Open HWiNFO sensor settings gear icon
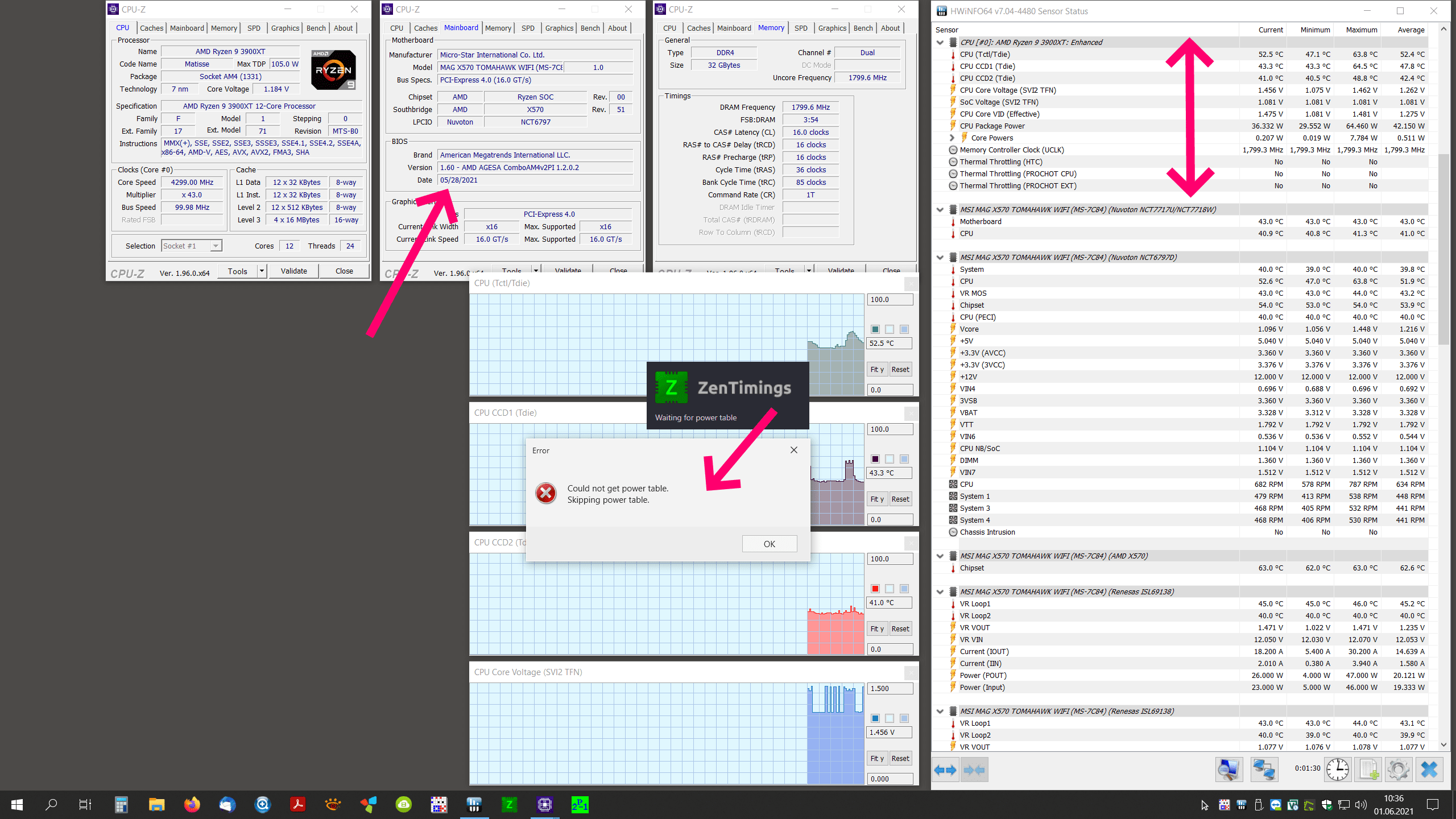 [x=1399, y=770]
